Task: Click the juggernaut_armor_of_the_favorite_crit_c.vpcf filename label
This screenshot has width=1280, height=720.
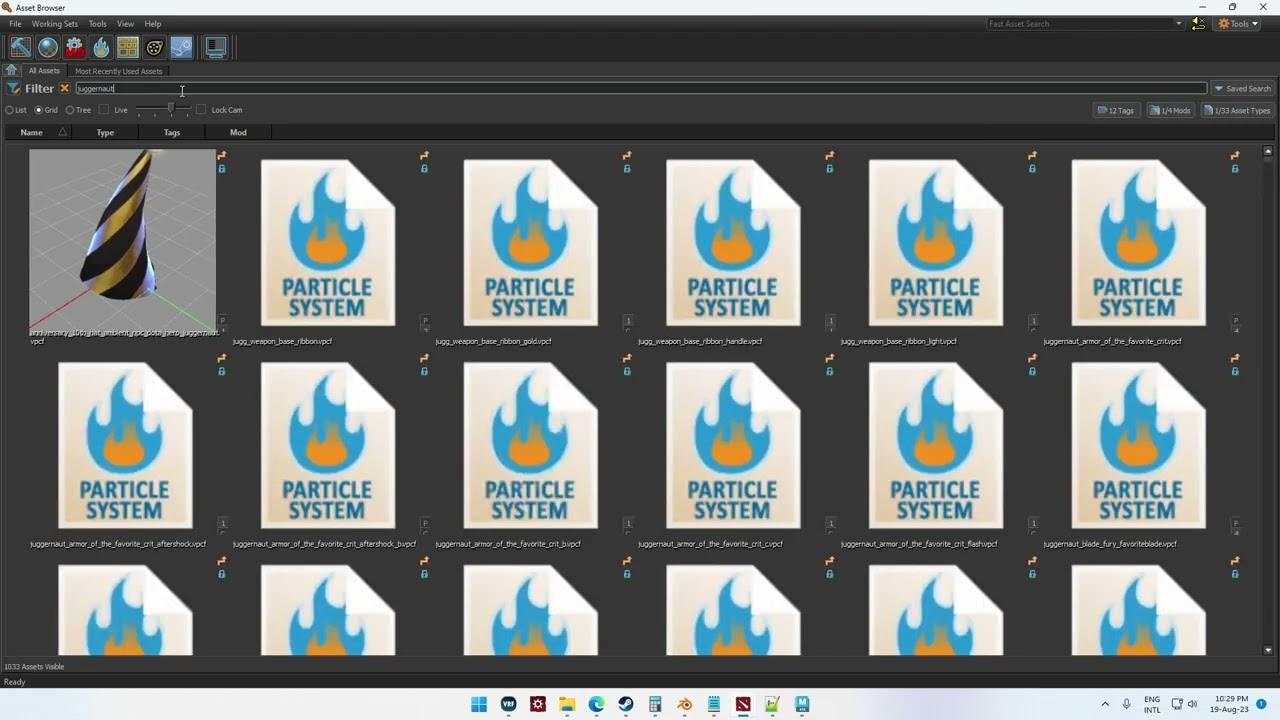Action: pos(710,544)
